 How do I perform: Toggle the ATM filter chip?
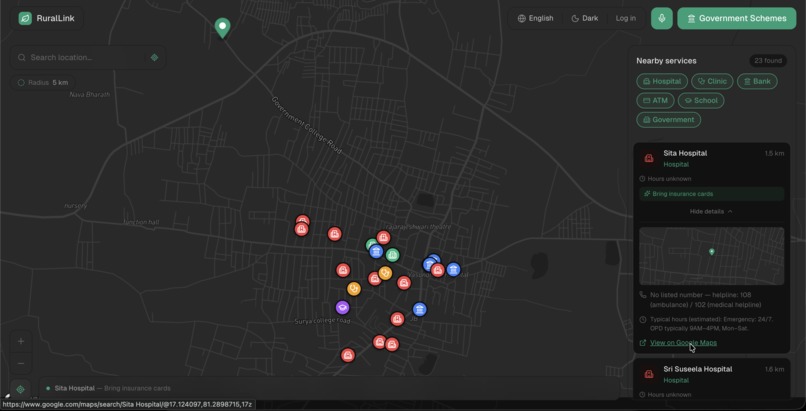(x=655, y=101)
